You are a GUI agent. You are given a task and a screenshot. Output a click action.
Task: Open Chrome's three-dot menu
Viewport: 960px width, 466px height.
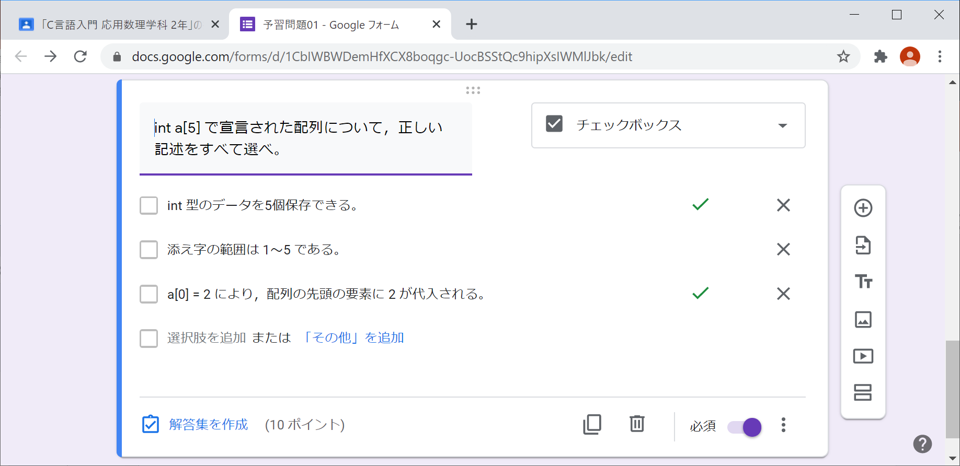(939, 57)
